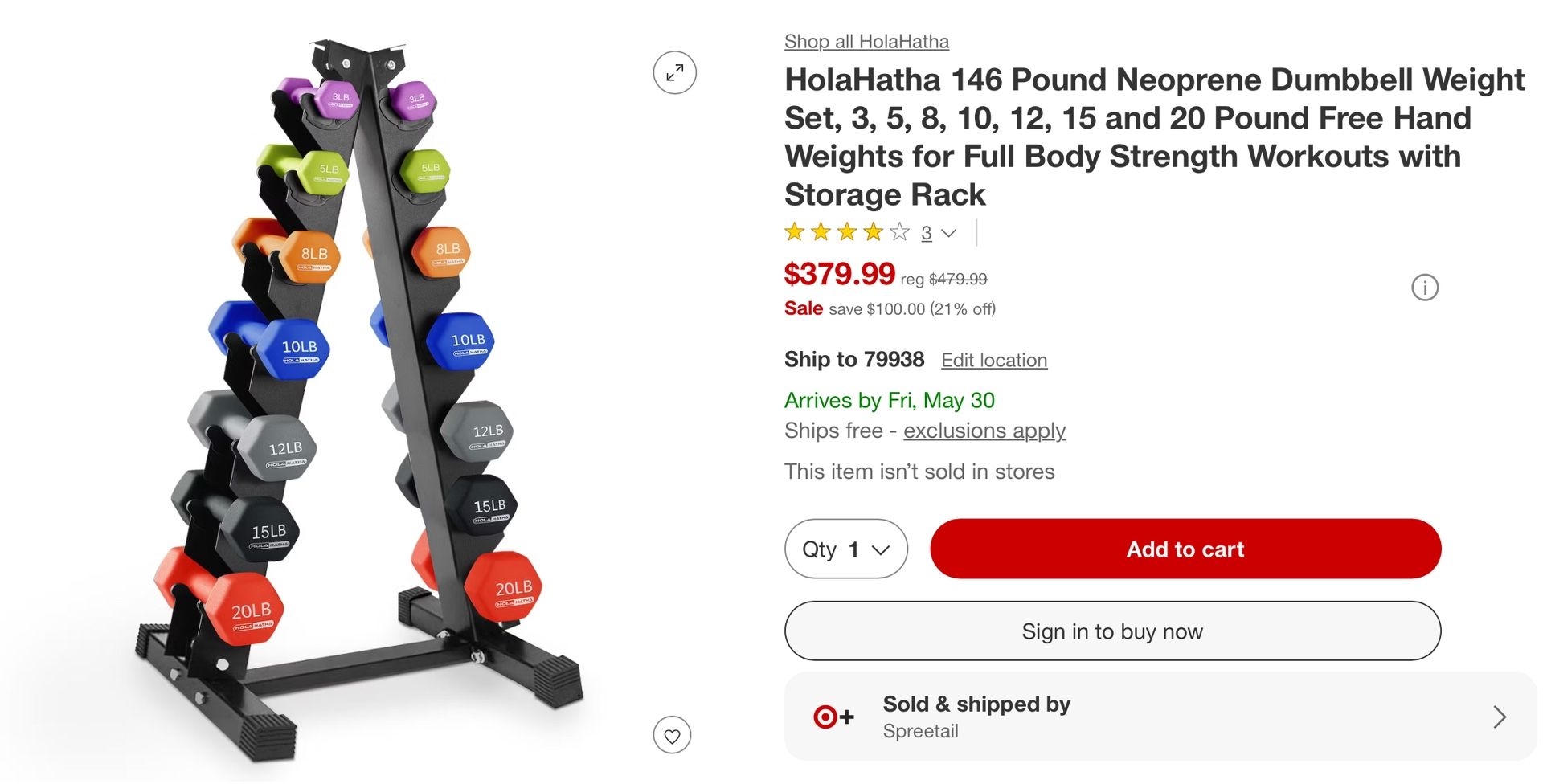Open the pricing details info icon
This screenshot has height=784, width=1543.
tap(1426, 288)
